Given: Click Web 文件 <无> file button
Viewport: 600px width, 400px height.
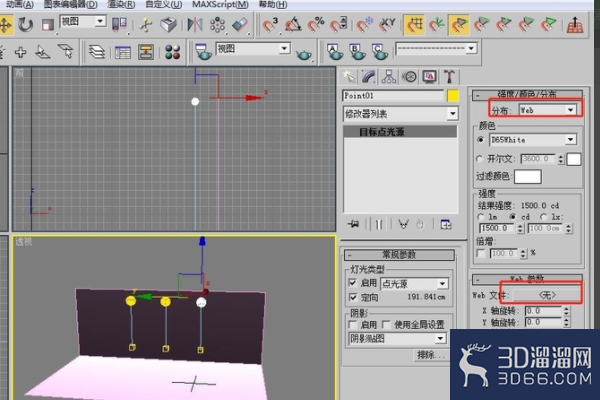Looking at the screenshot, I should coord(547,295).
